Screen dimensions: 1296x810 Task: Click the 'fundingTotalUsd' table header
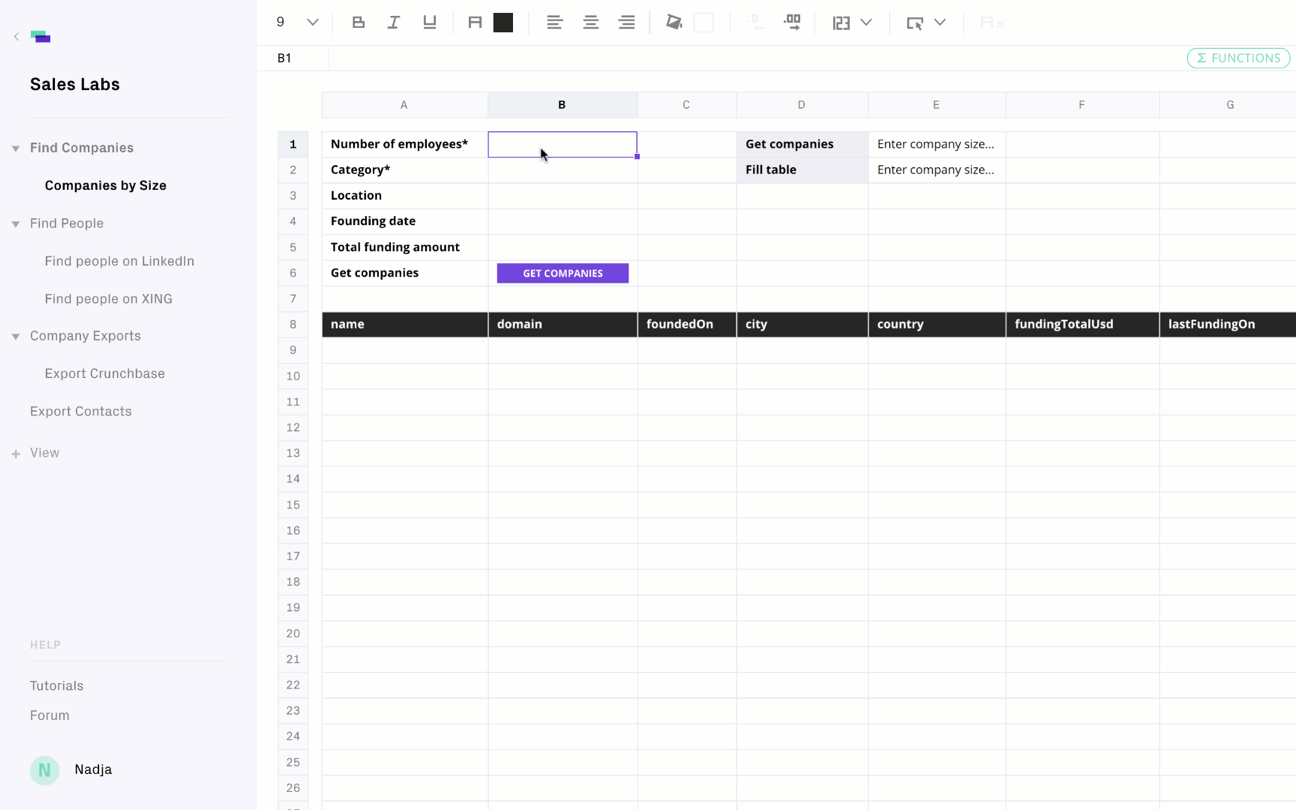(x=1082, y=324)
